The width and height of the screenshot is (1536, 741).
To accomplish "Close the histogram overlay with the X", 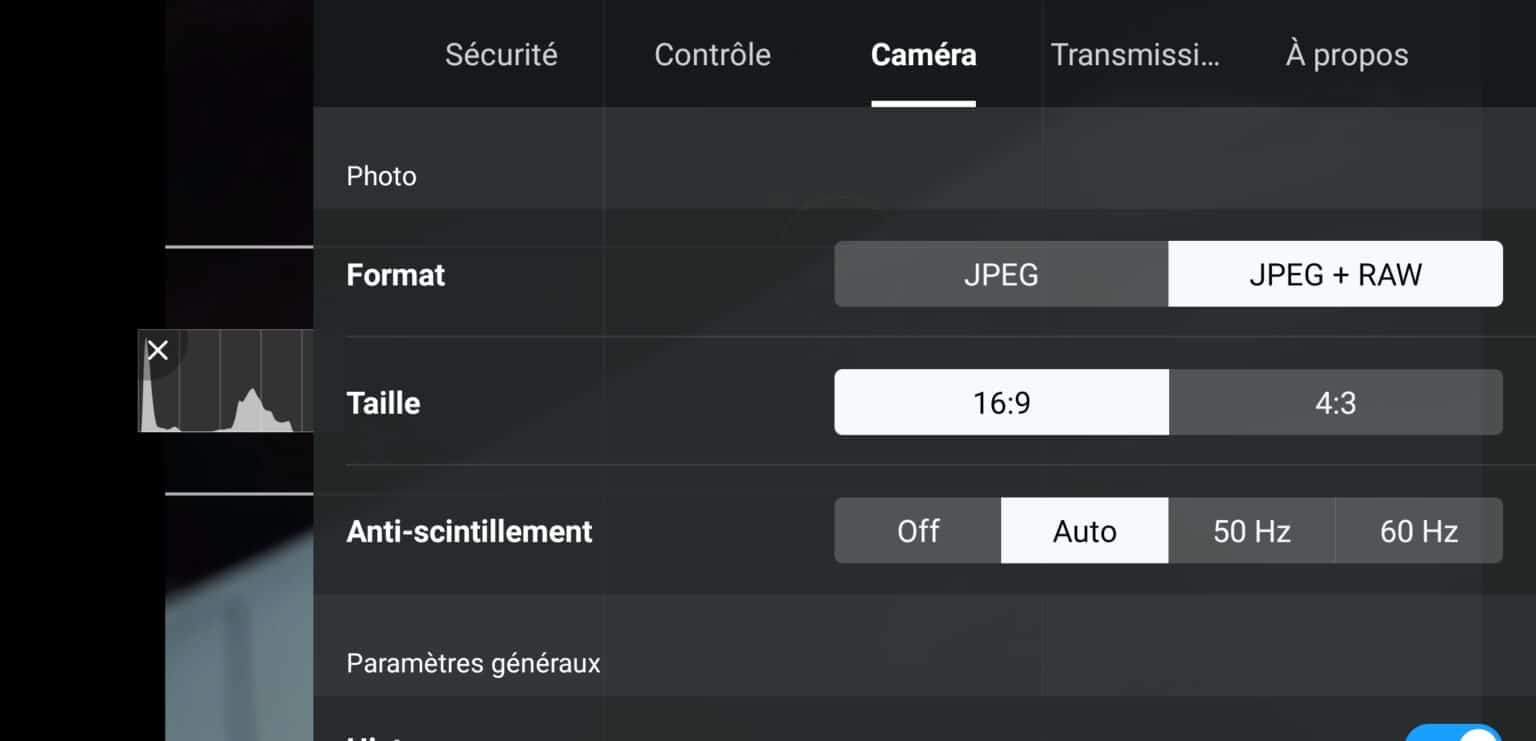I will click(x=158, y=350).
